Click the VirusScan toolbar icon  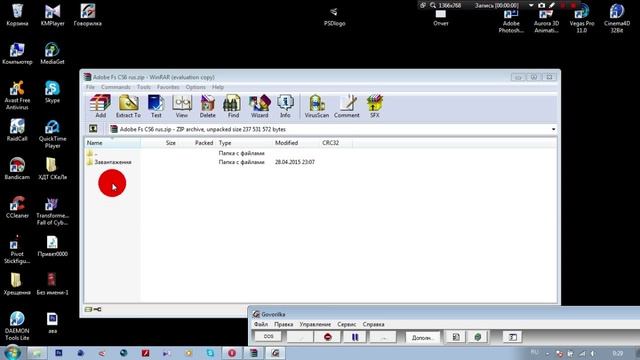(317, 106)
